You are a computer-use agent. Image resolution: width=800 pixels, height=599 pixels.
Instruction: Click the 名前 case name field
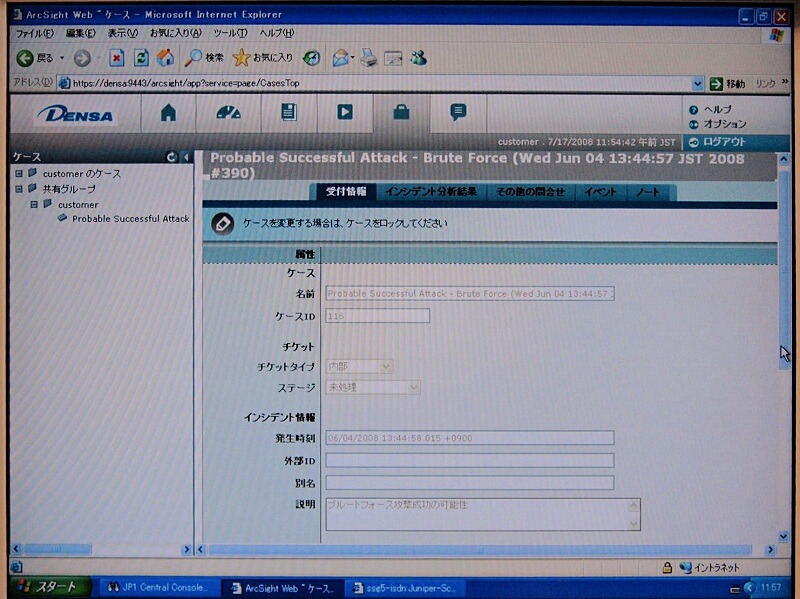pos(470,294)
